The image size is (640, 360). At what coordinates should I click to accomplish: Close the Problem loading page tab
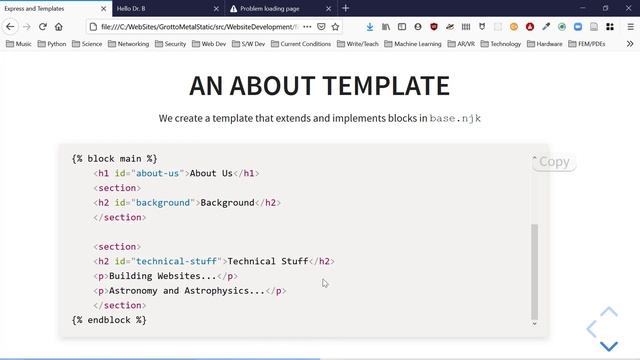329,9
